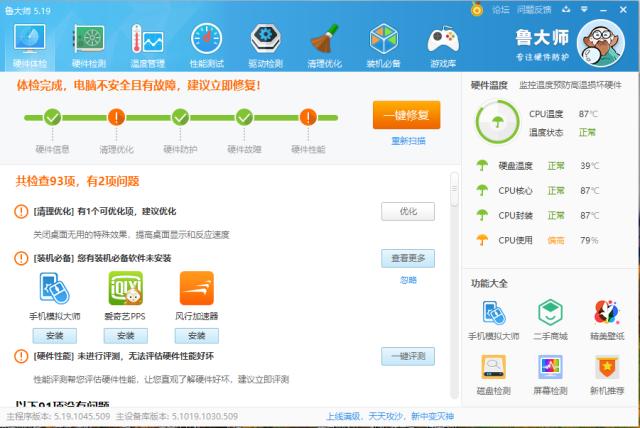The image size is (640, 428).
Task: Start benchmark with 一键评测 button
Action: 407,357
